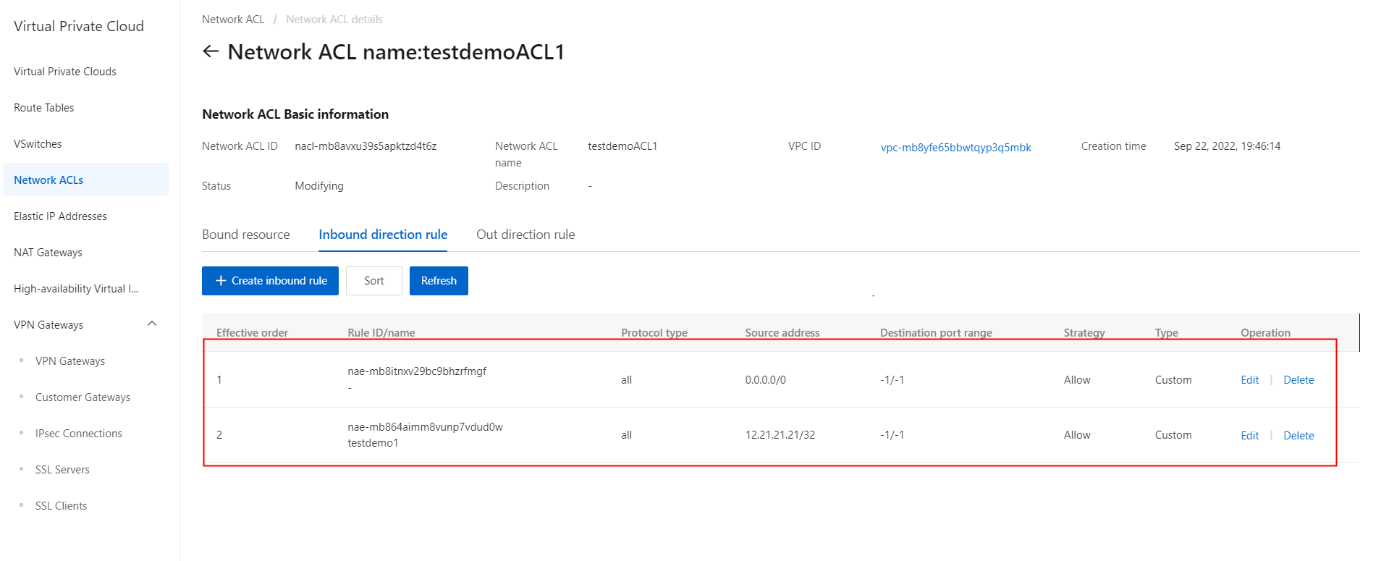Image resolution: width=1381 pixels, height=561 pixels.
Task: Edit the testdemo1 inbound rule
Action: (x=1249, y=435)
